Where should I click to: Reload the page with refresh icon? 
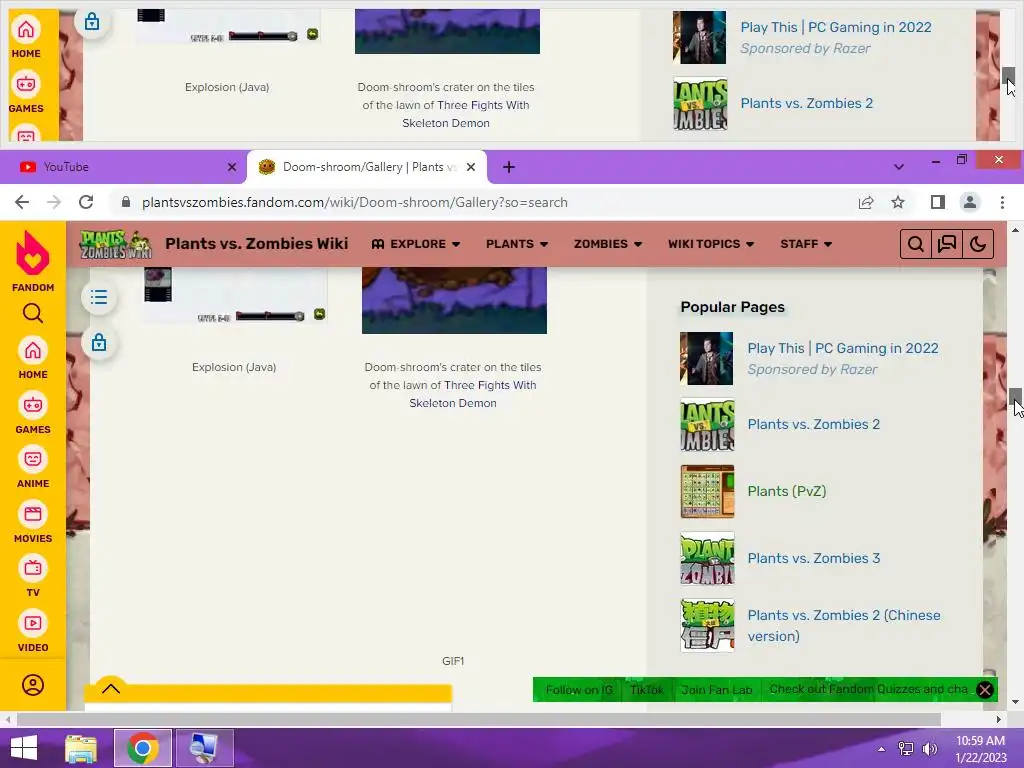86,202
